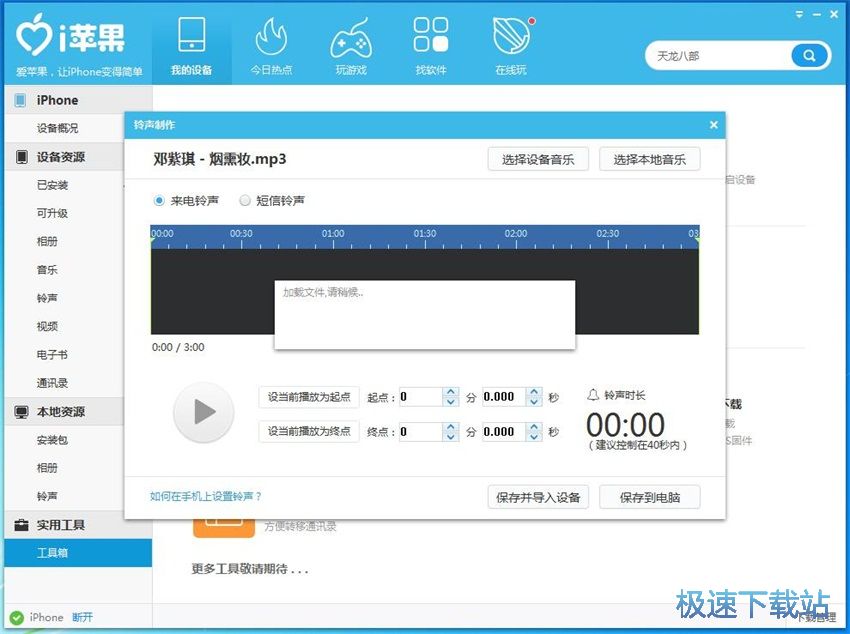Click 设当前播放为起点 button
The image size is (850, 634).
309,397
